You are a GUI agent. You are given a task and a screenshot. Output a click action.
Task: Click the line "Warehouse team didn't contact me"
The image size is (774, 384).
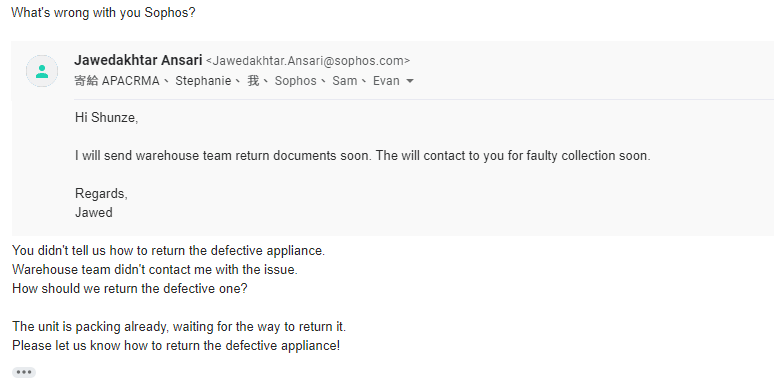point(155,270)
